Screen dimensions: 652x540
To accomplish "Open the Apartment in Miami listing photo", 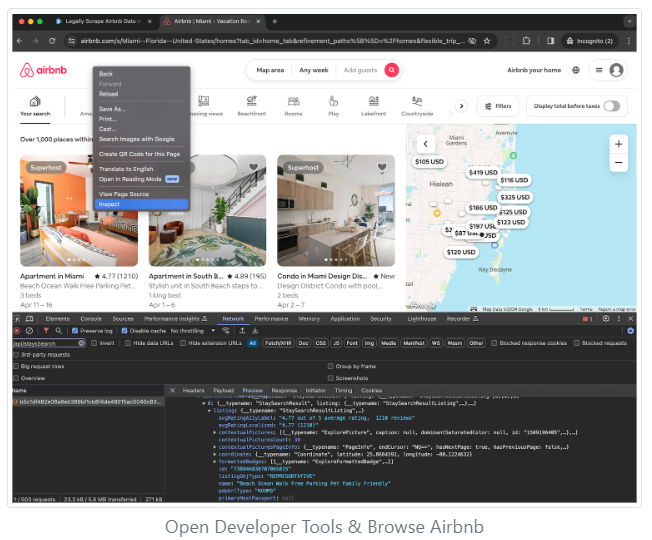I will point(79,210).
